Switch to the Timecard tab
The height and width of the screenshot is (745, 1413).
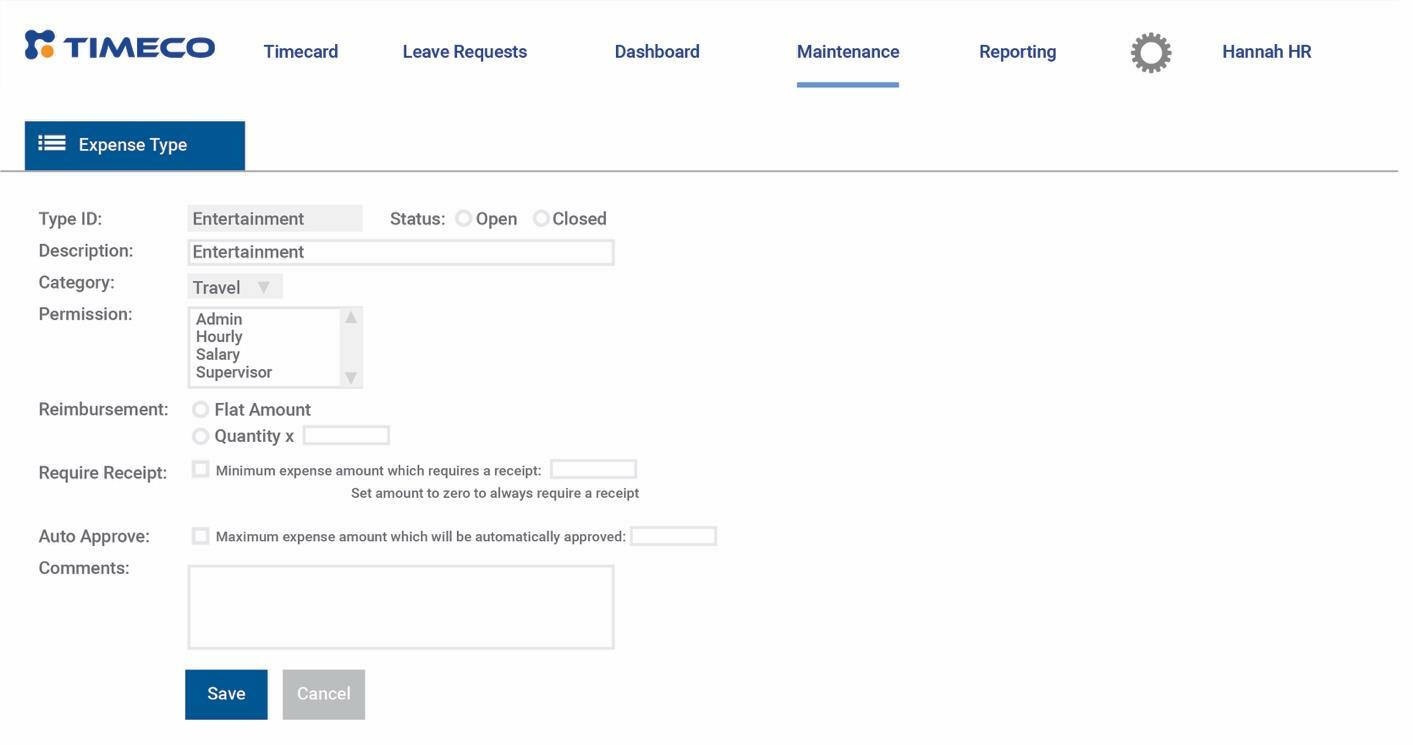click(x=300, y=50)
